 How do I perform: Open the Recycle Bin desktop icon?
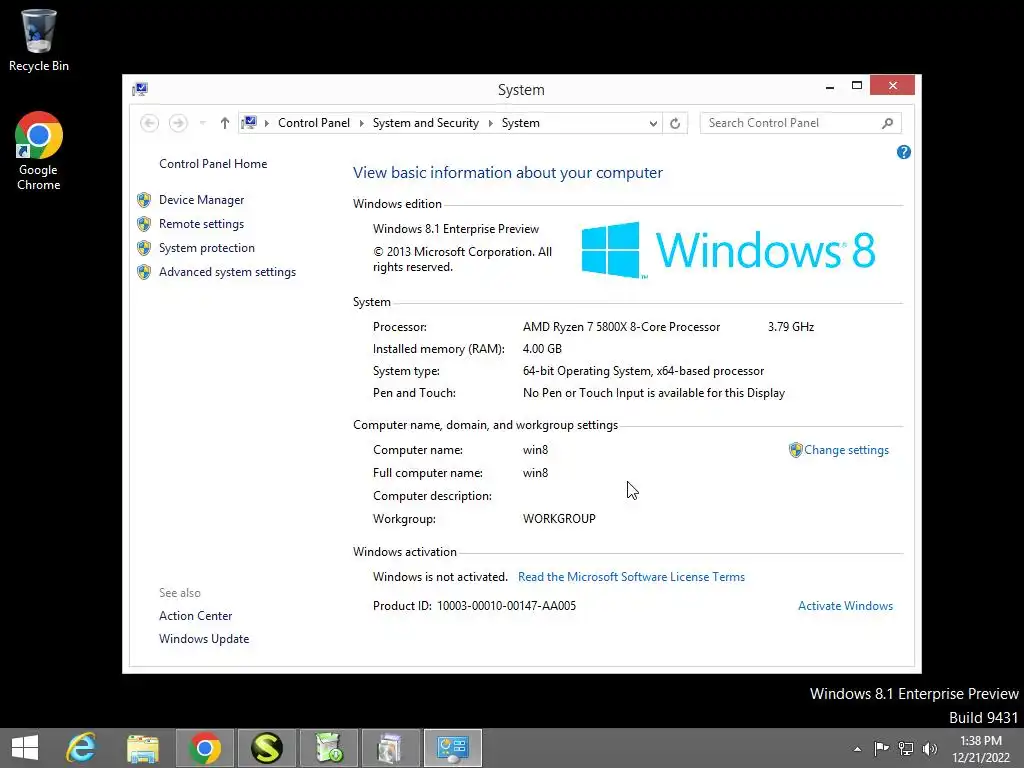(39, 40)
